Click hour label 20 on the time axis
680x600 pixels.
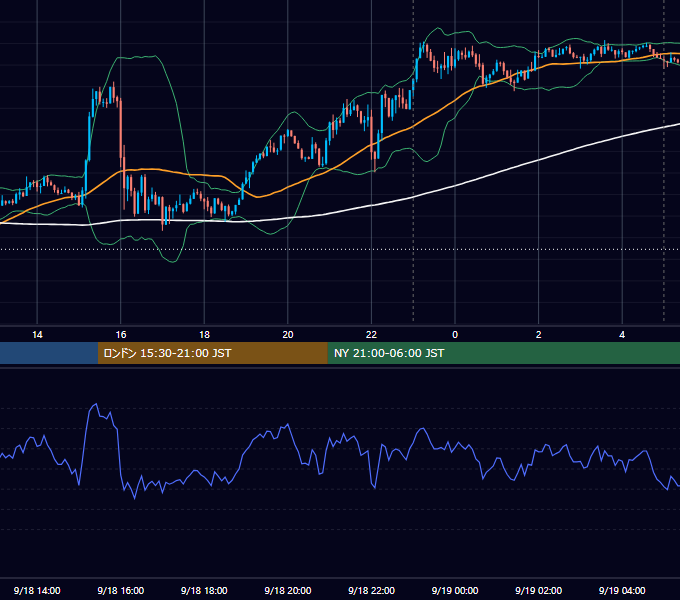(x=288, y=335)
